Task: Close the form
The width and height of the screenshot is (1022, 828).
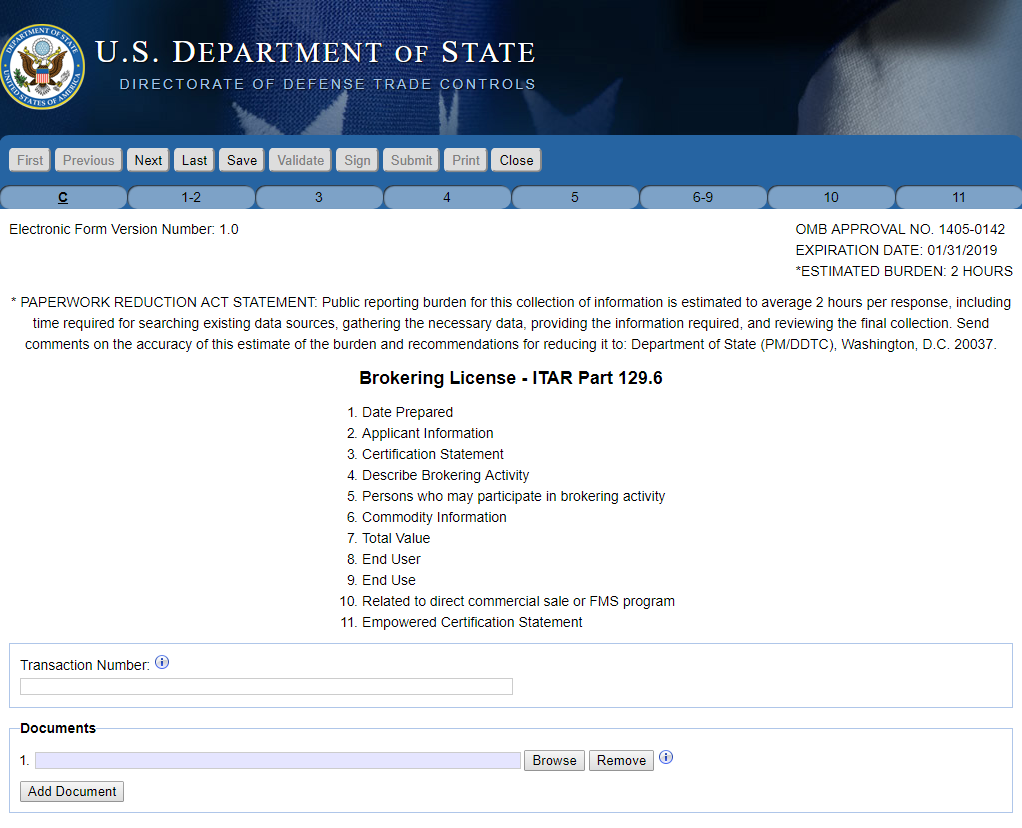Action: [x=516, y=160]
